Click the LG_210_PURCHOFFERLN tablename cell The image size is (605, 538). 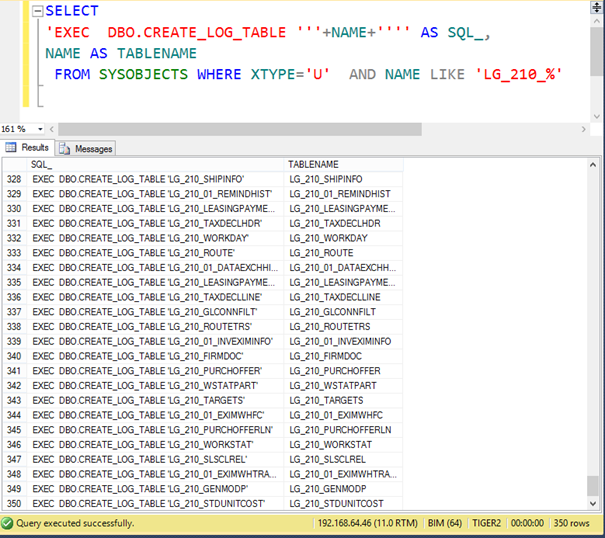pyautogui.click(x=343, y=430)
